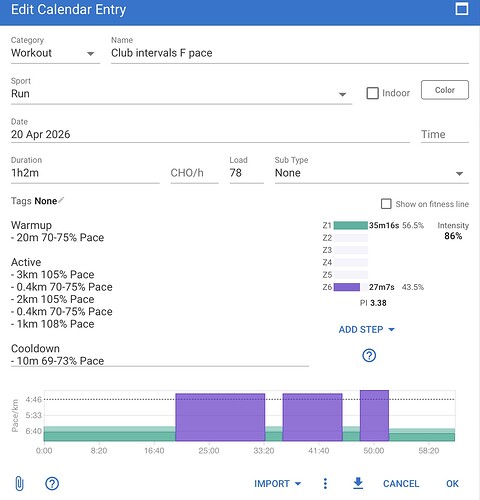The height and width of the screenshot is (500, 480).
Task: Edit tags with the pencil icon
Action: (61, 200)
